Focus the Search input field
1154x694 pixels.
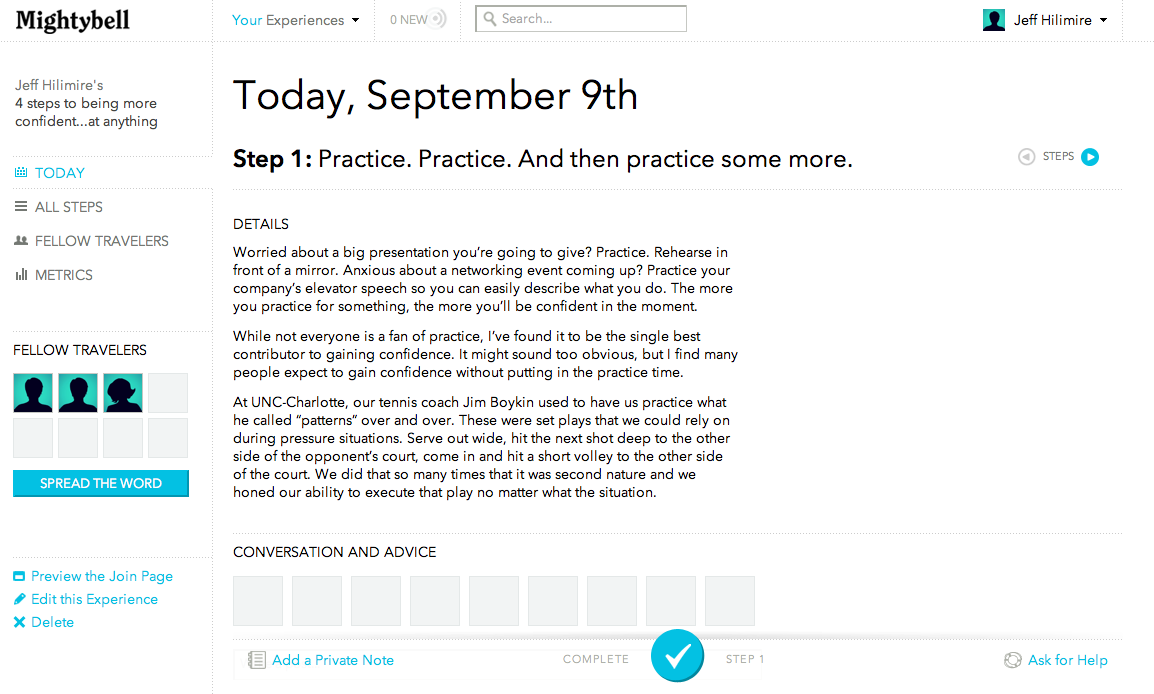(x=581, y=19)
